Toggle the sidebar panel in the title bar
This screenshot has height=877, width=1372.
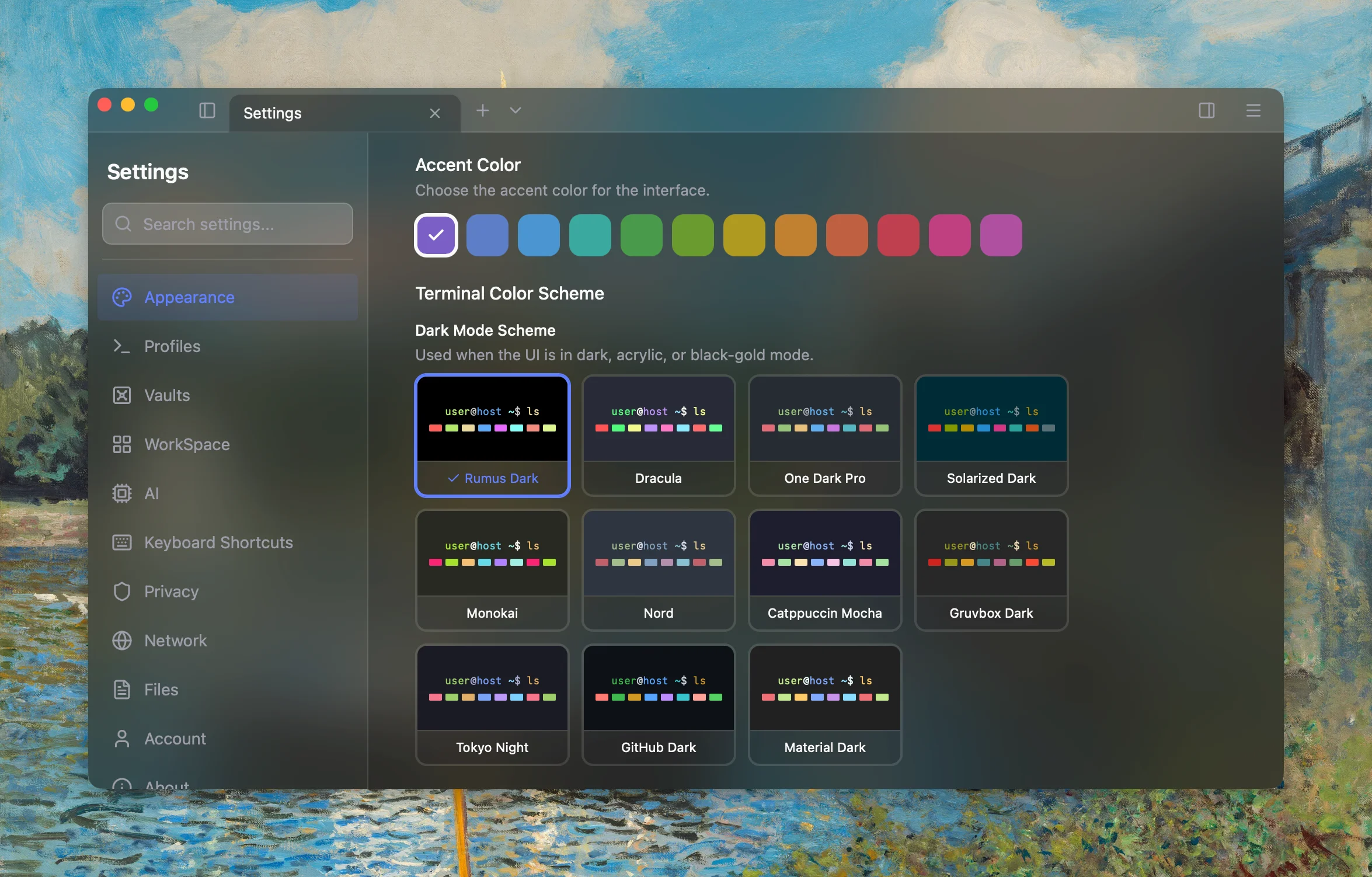pyautogui.click(x=207, y=110)
